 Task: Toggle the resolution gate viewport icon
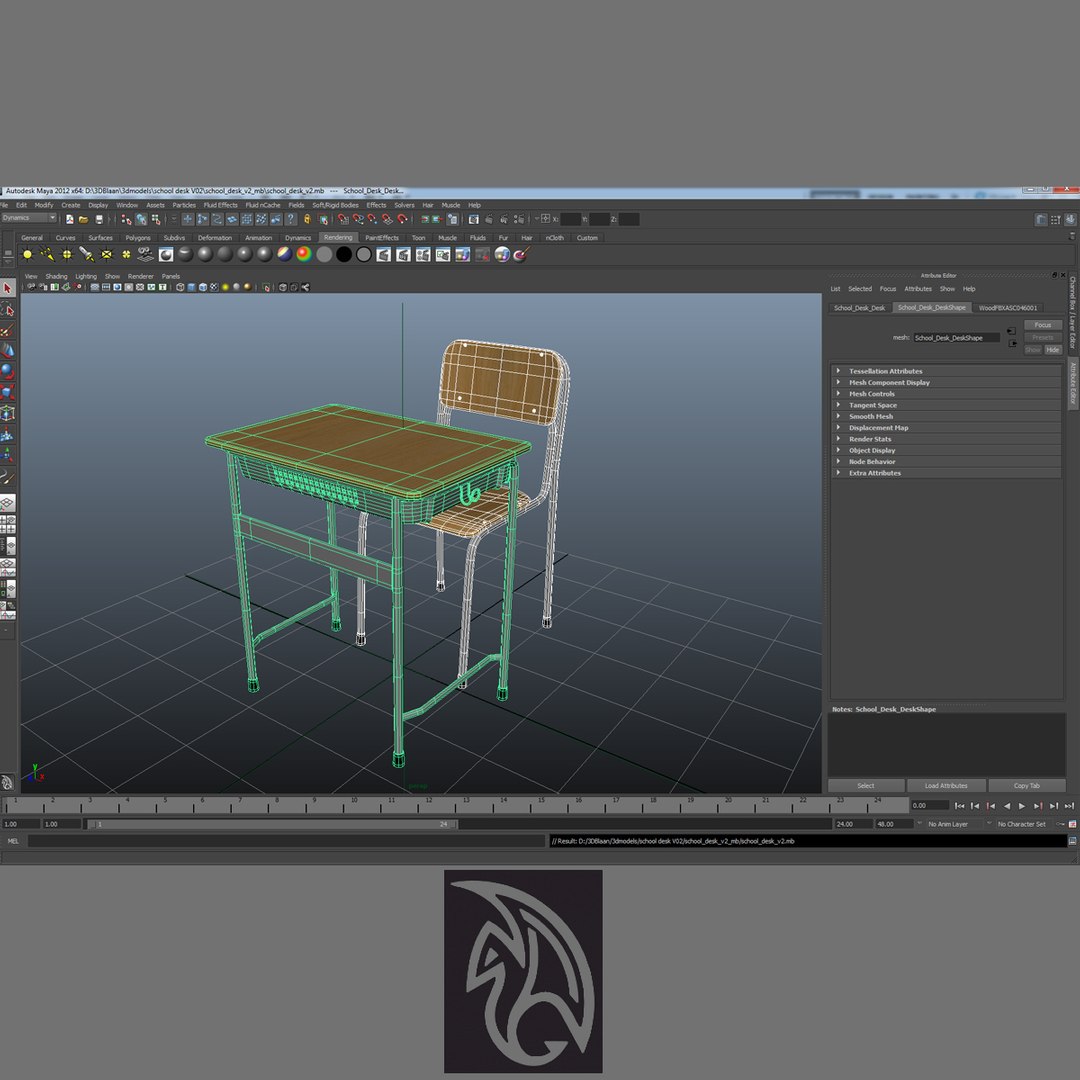pos(117,287)
